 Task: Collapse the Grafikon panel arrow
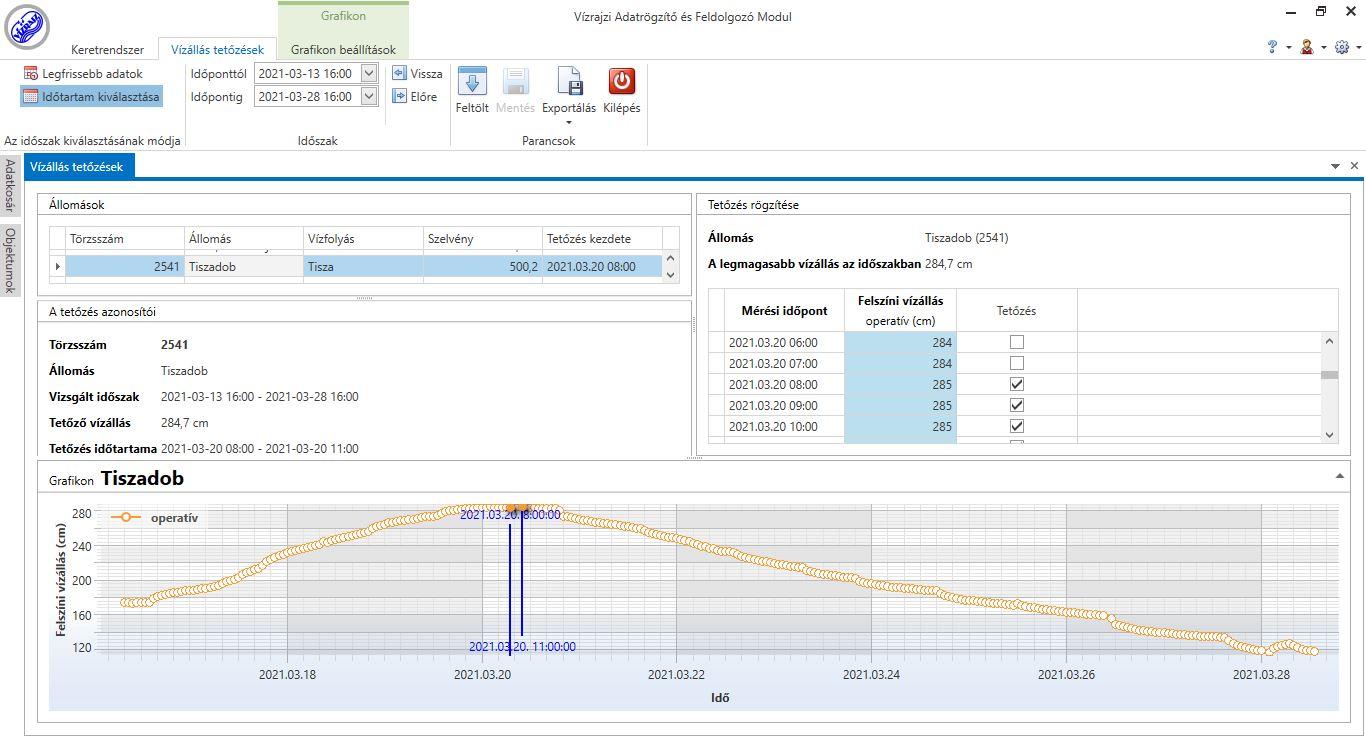pyautogui.click(x=1339, y=476)
